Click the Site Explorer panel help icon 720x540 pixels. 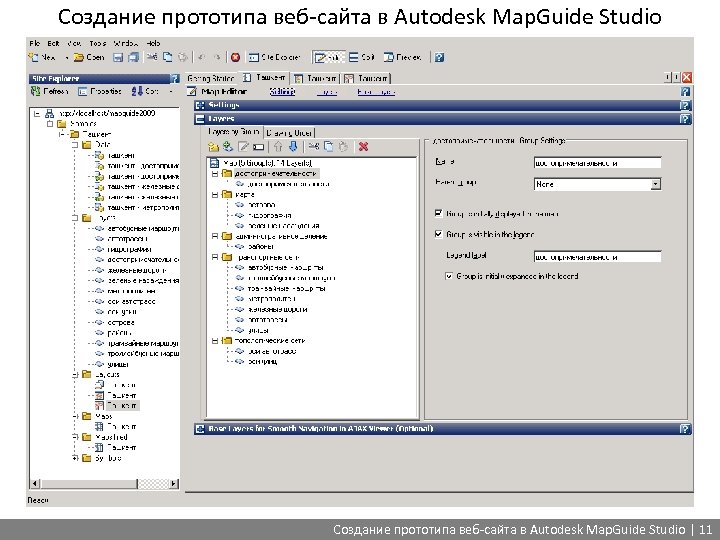click(x=174, y=79)
